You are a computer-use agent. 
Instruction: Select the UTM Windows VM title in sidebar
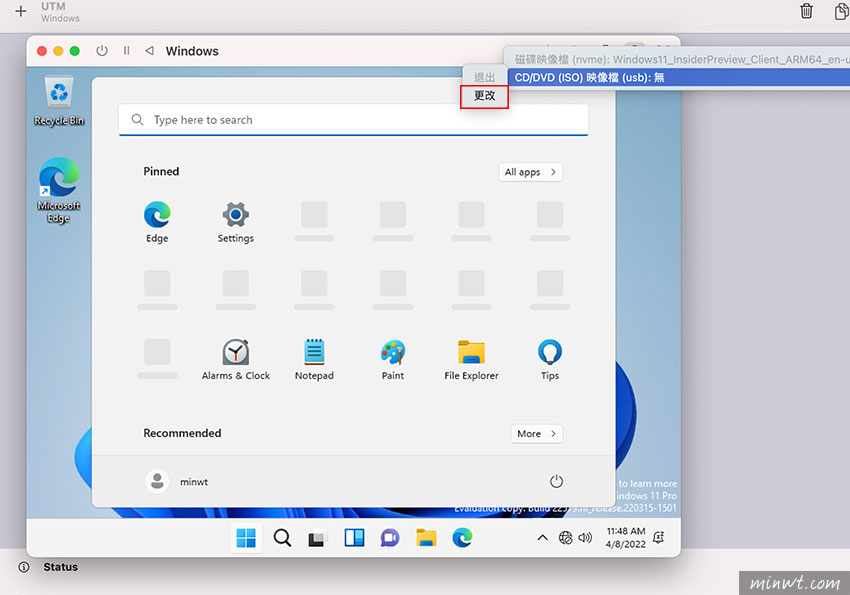click(x=60, y=12)
